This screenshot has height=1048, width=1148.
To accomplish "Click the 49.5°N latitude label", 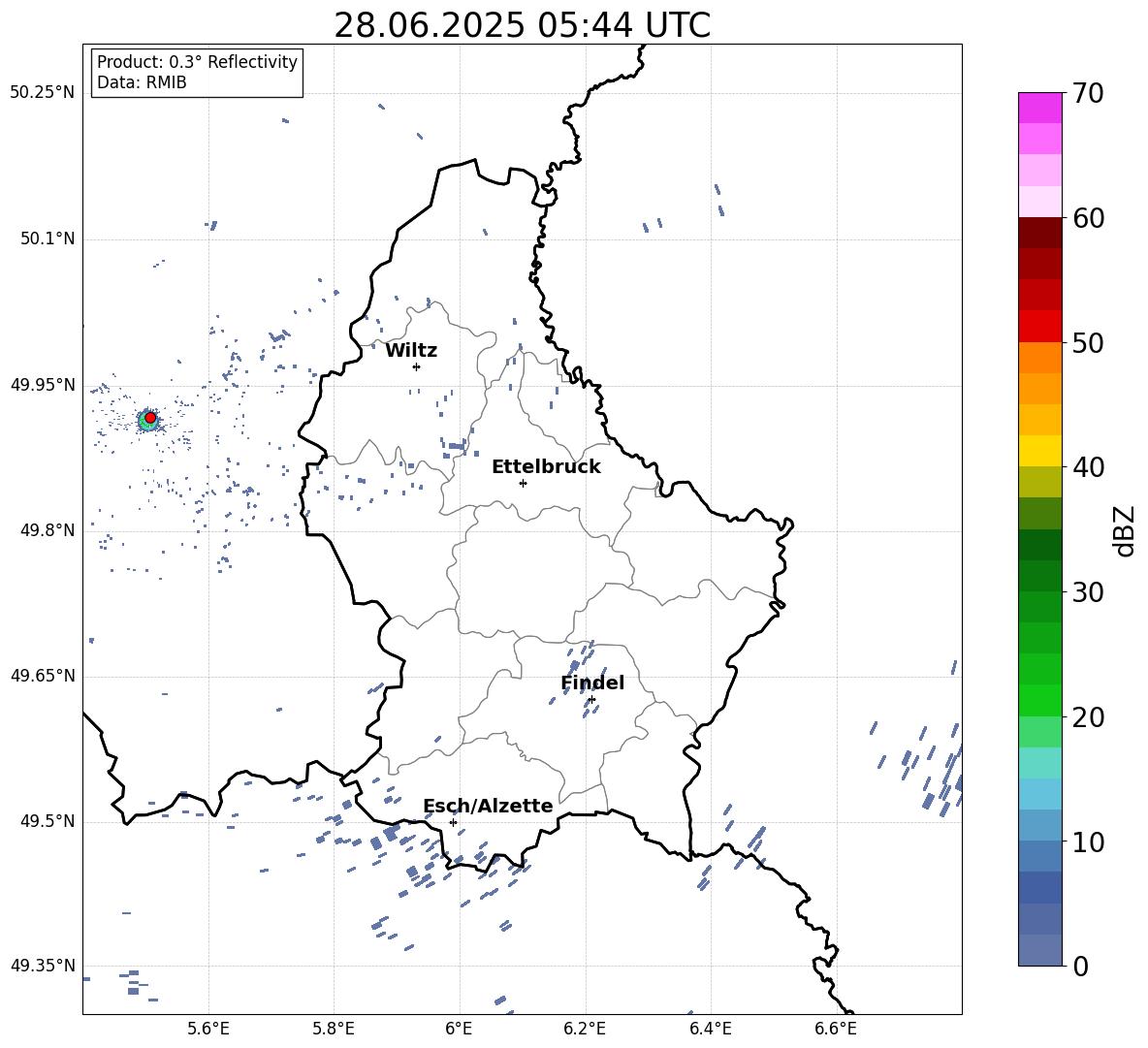I will tap(48, 821).
